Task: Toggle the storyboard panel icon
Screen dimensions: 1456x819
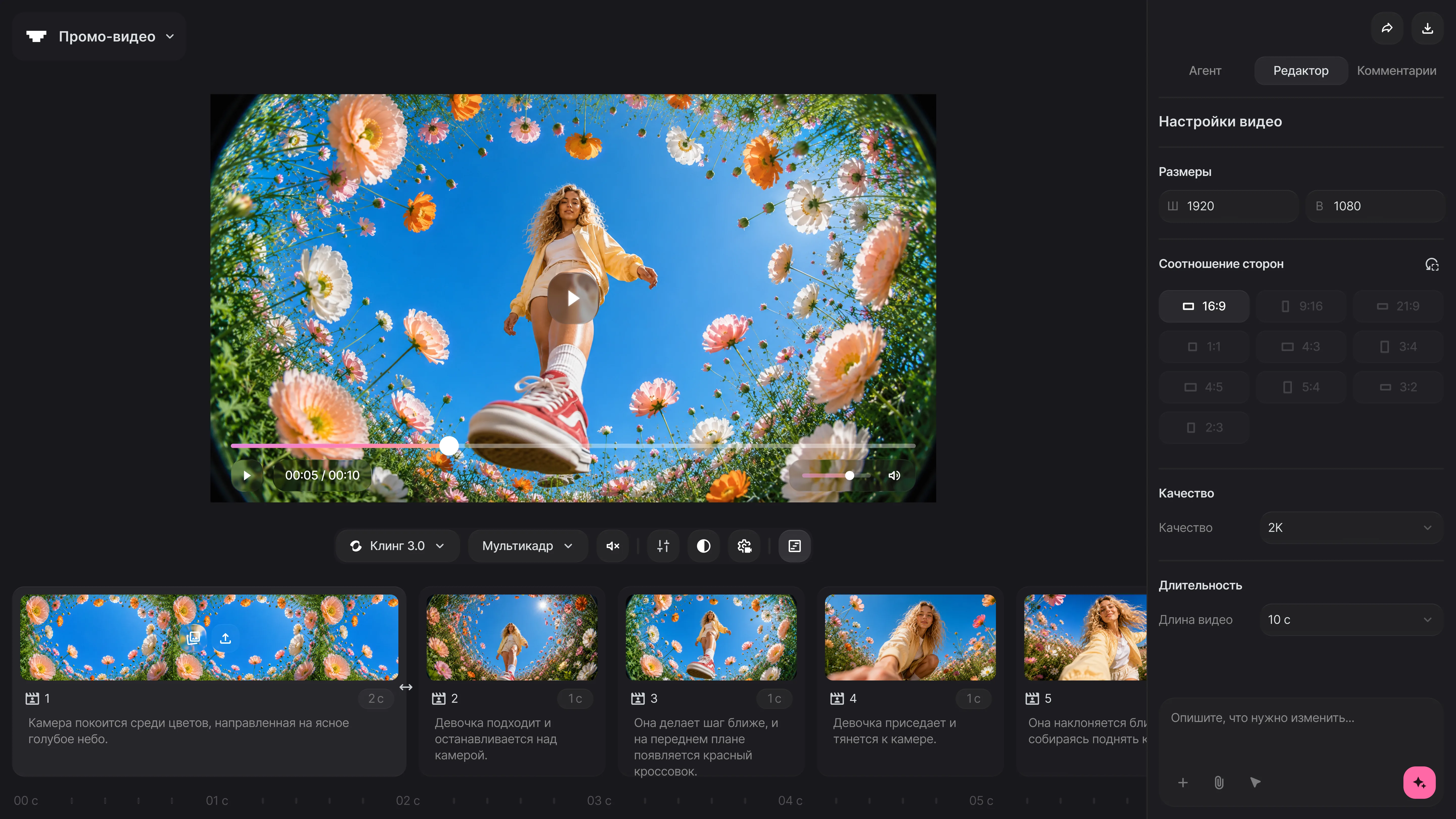Action: [x=795, y=546]
